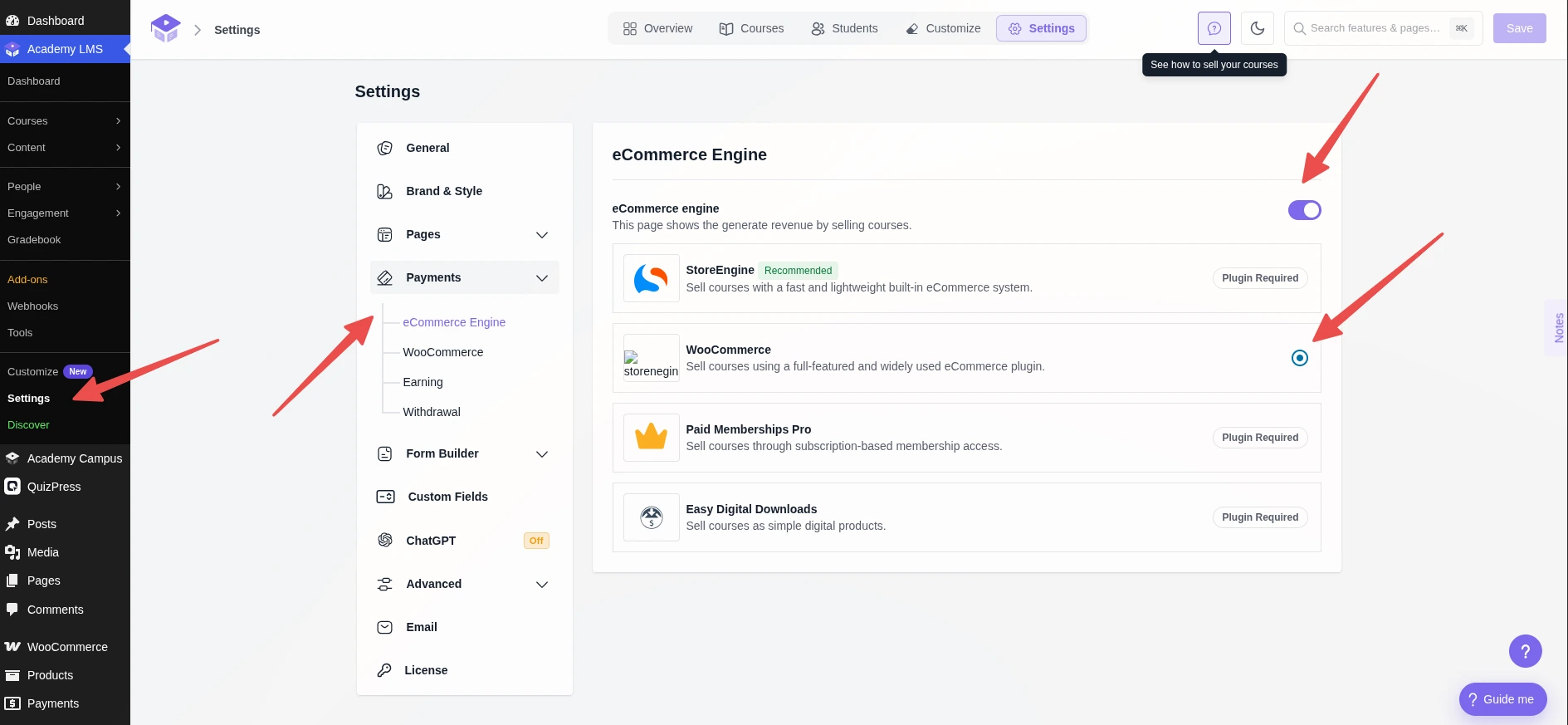Screen dimensions: 1568x725
Task: Click the WooCommerce icon in WordPress sidebar
Action: 12,647
